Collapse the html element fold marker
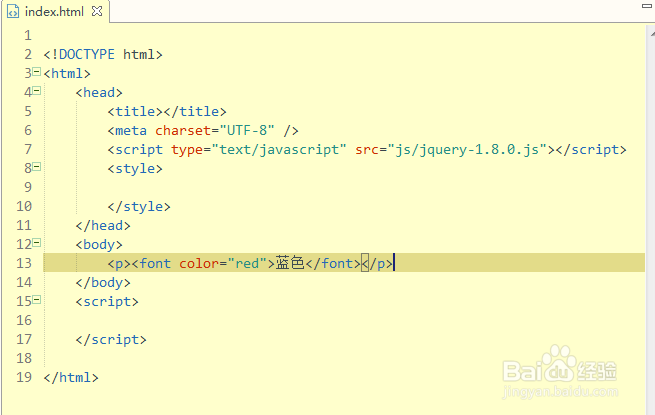Image resolution: width=655 pixels, height=415 pixels. tap(36, 72)
